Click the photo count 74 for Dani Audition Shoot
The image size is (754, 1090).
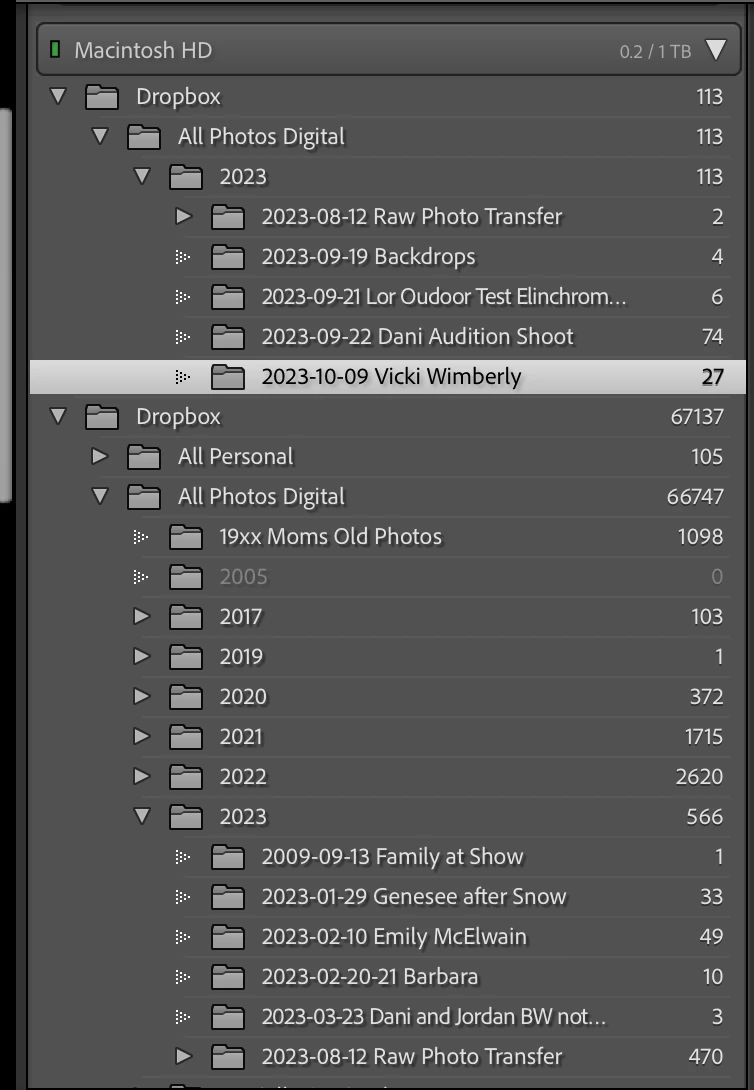tap(712, 337)
